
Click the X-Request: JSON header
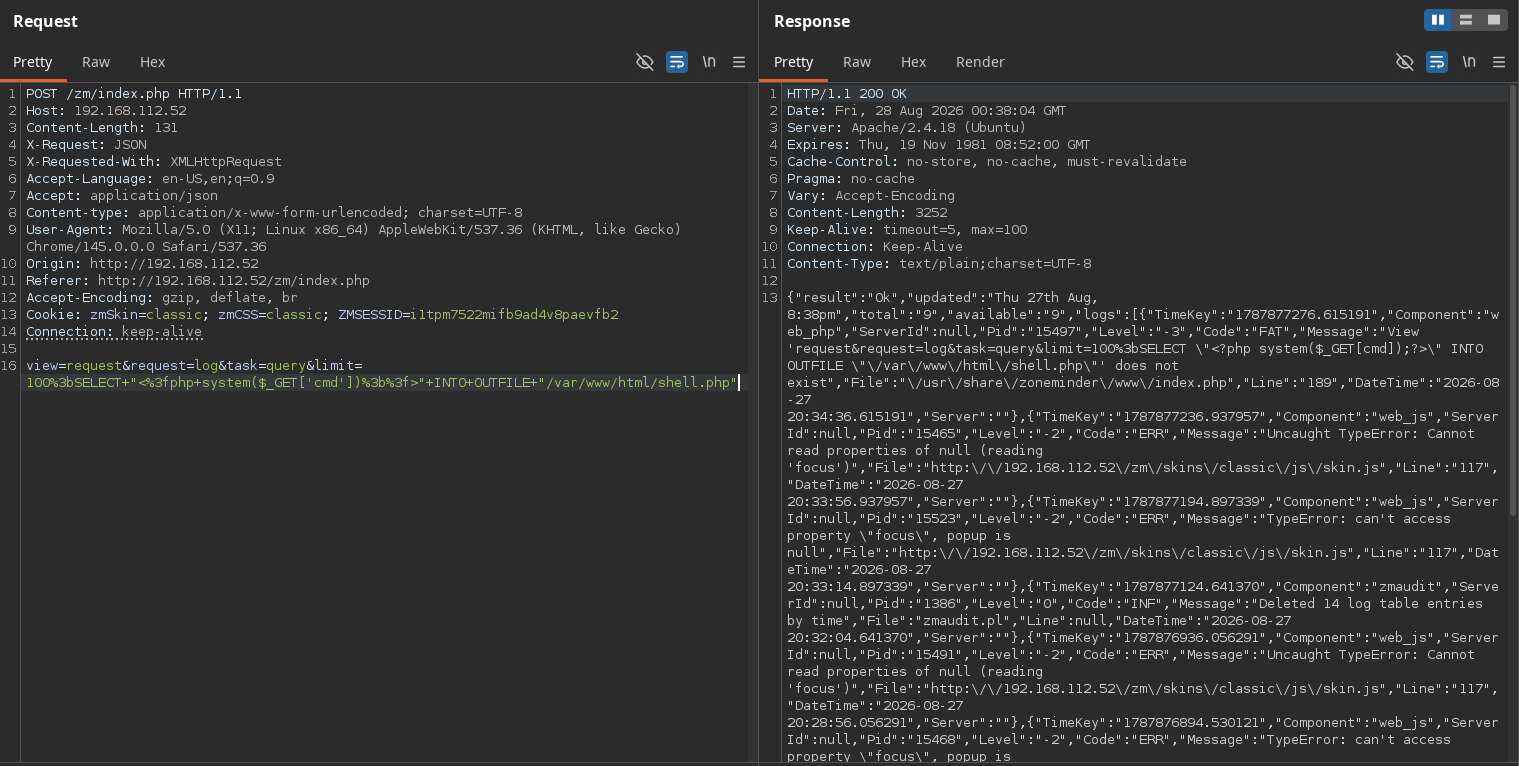click(x=86, y=145)
